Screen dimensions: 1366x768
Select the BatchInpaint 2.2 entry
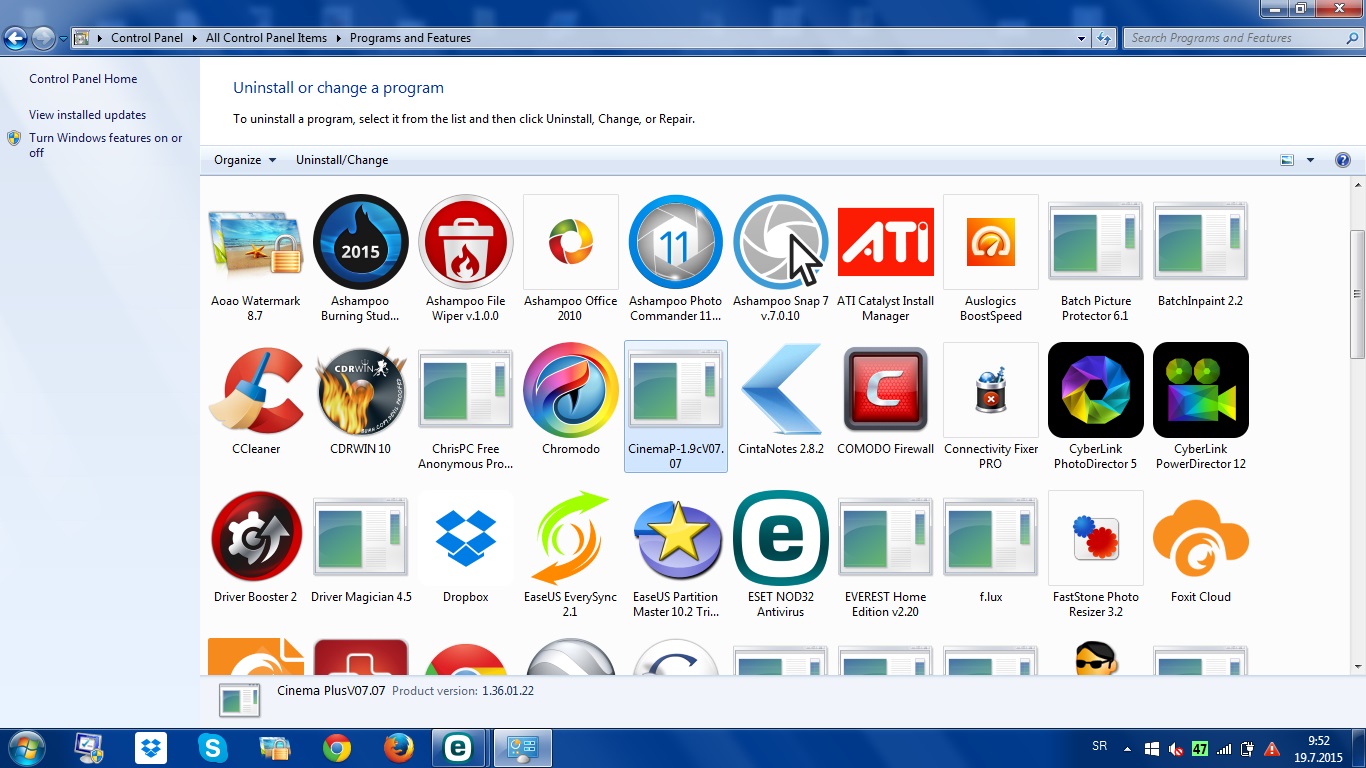[x=1201, y=253]
